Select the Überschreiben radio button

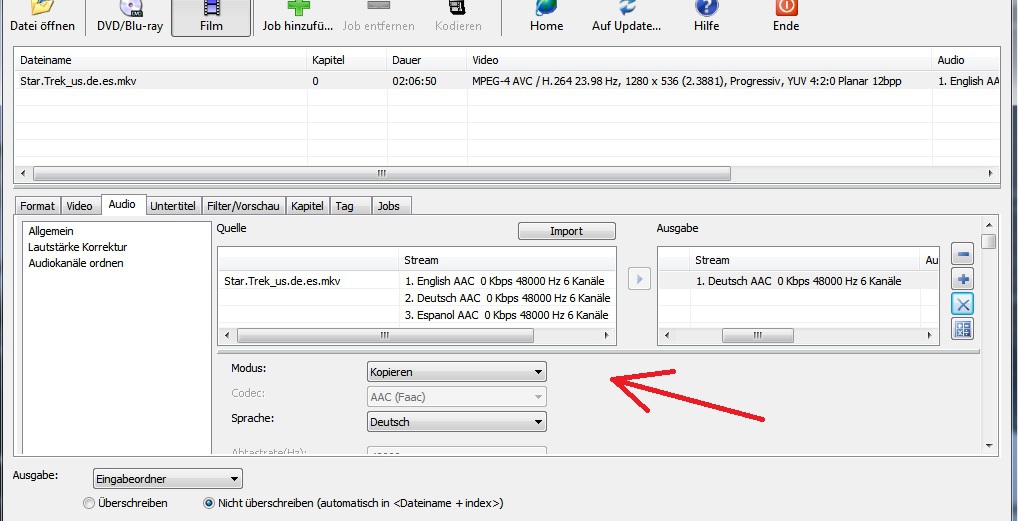pyautogui.click(x=90, y=503)
